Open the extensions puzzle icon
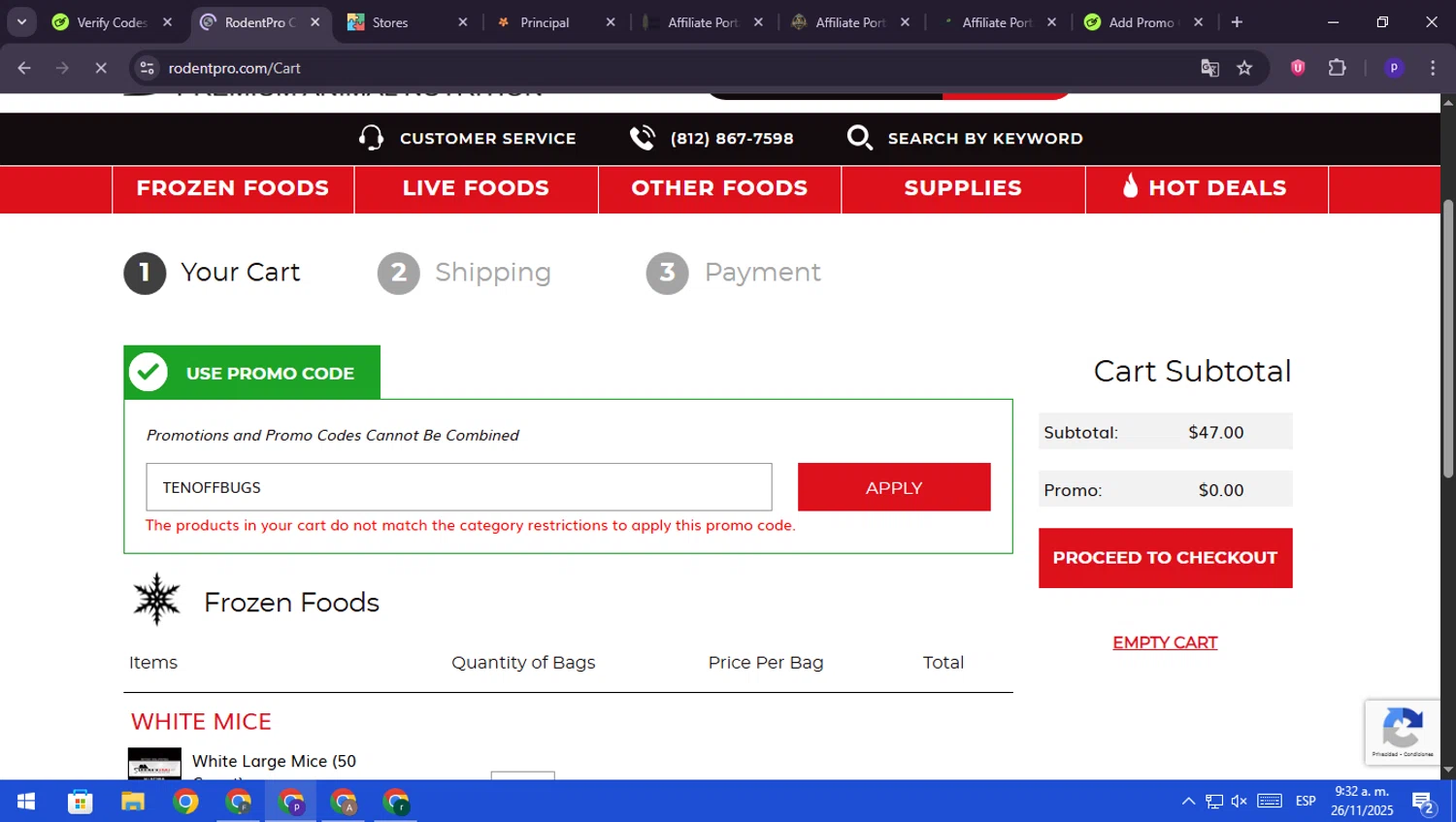1456x822 pixels. coord(1337,67)
